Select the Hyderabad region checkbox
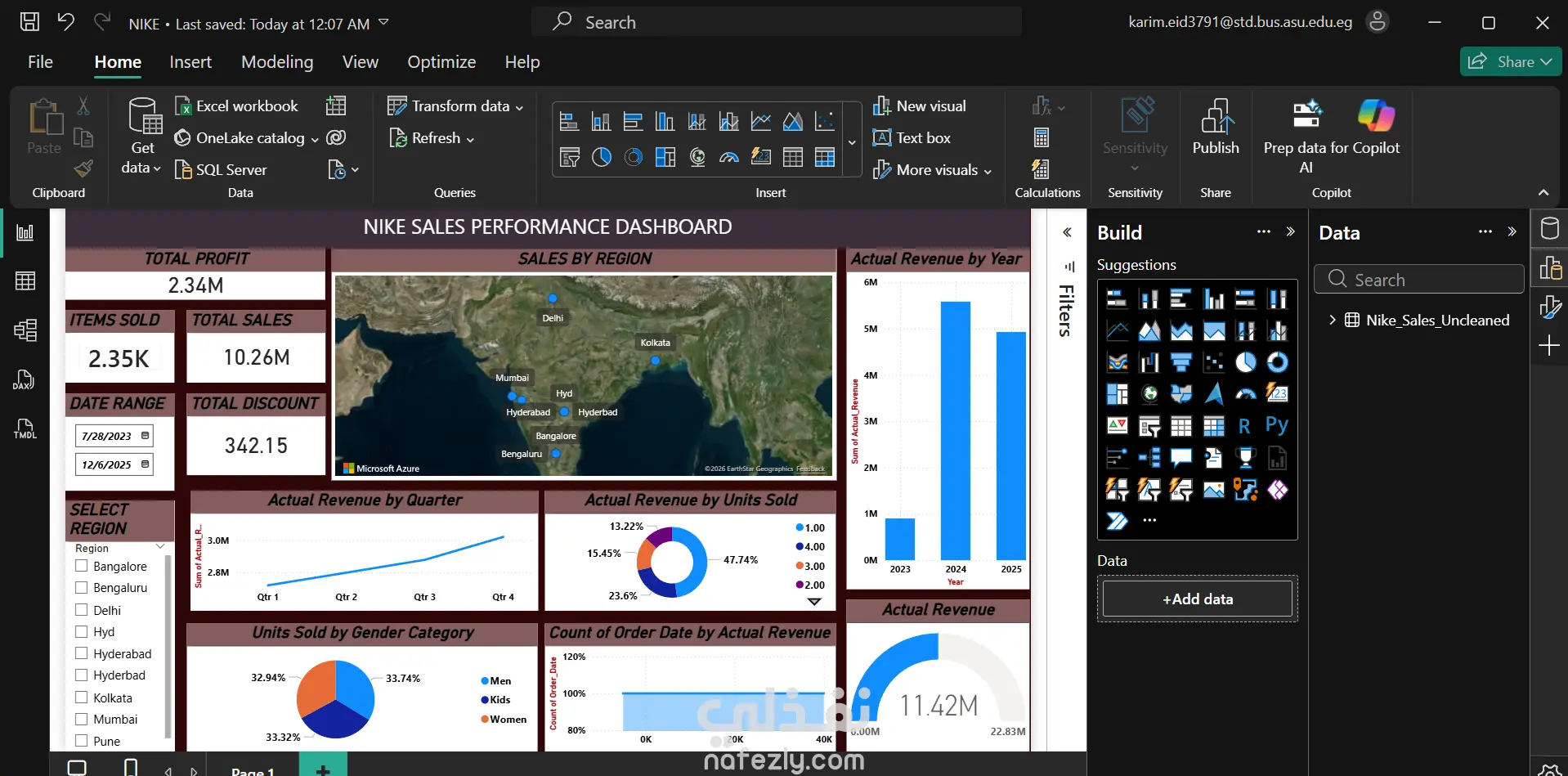Image resolution: width=1568 pixels, height=776 pixels. click(81, 653)
